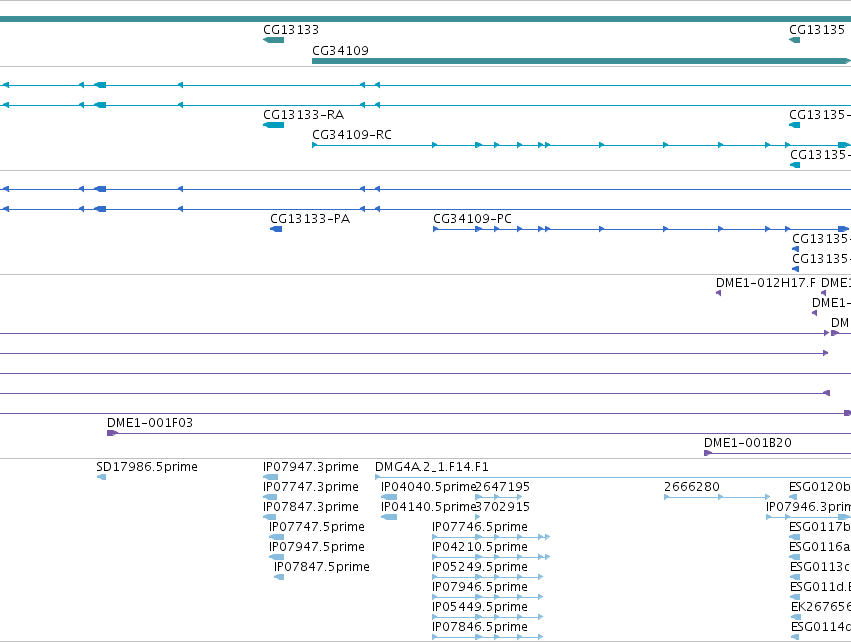Click the DME1-001F03 start arrow glyph

click(x=112, y=433)
